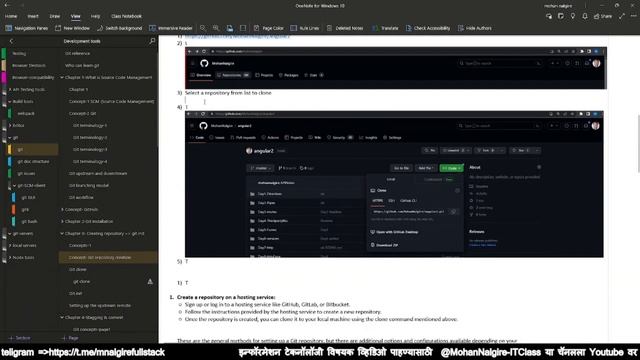Run Check Accessibility

pyautogui.click(x=428, y=28)
